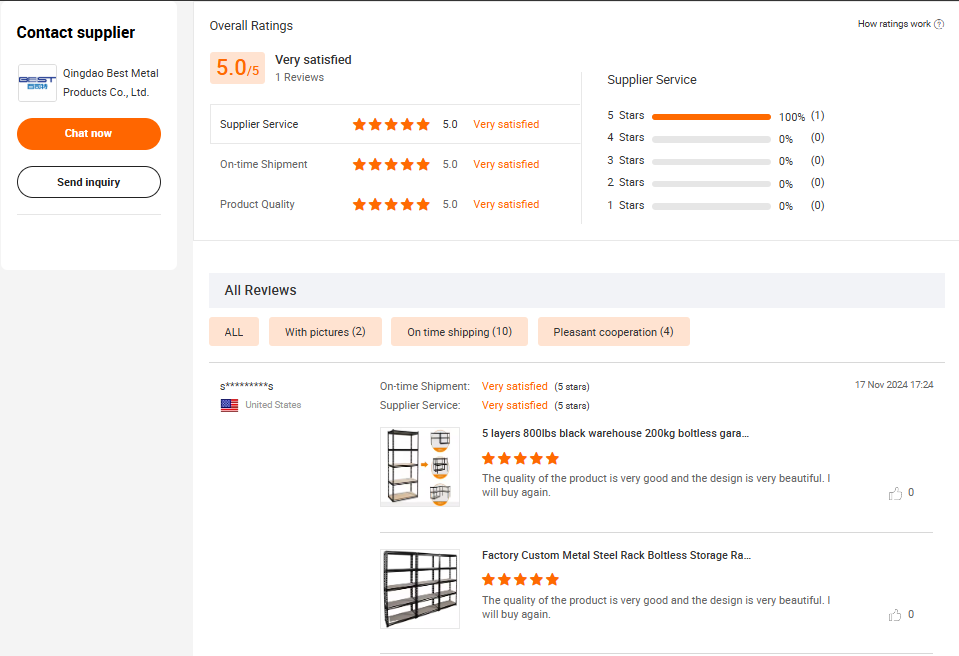Click the On-time Shipment star rating

391,164
